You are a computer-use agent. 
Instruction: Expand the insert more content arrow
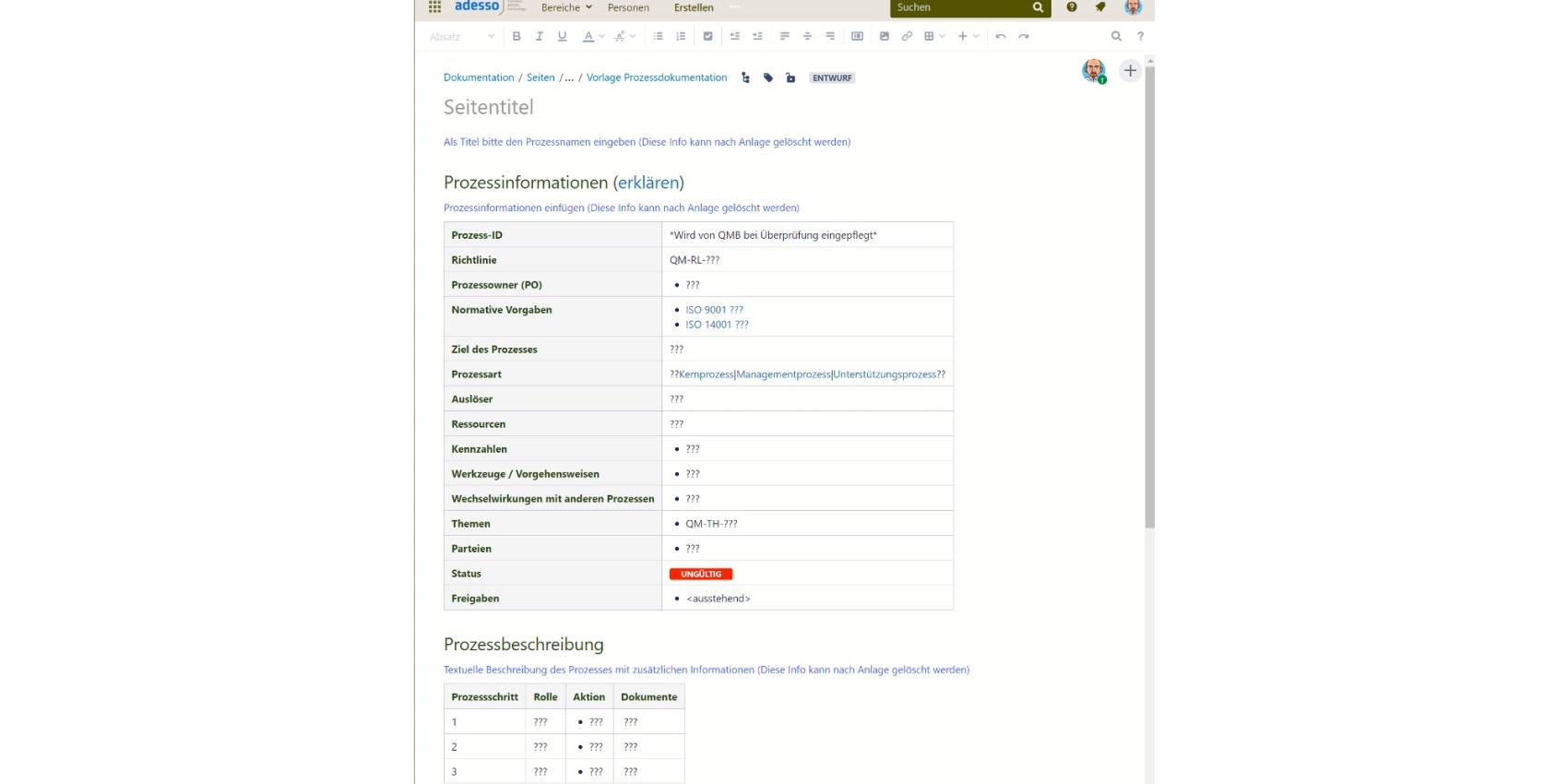pos(976,37)
